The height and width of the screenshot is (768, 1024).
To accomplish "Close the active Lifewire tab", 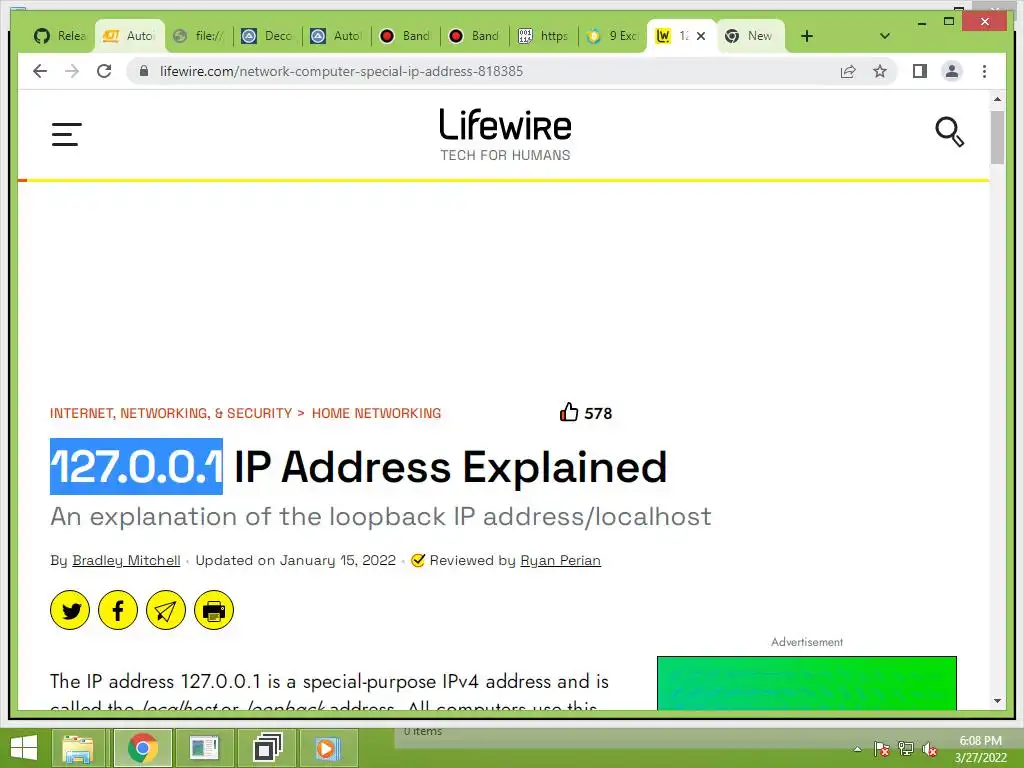I will 701,36.
